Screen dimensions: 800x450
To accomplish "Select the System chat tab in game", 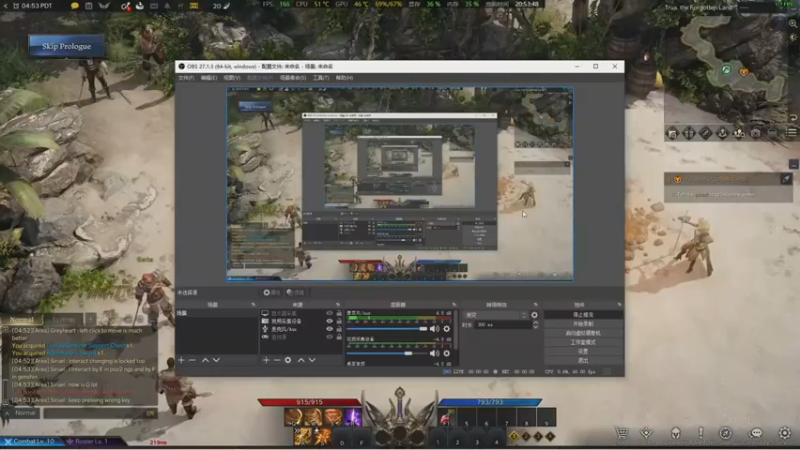I will point(63,320).
